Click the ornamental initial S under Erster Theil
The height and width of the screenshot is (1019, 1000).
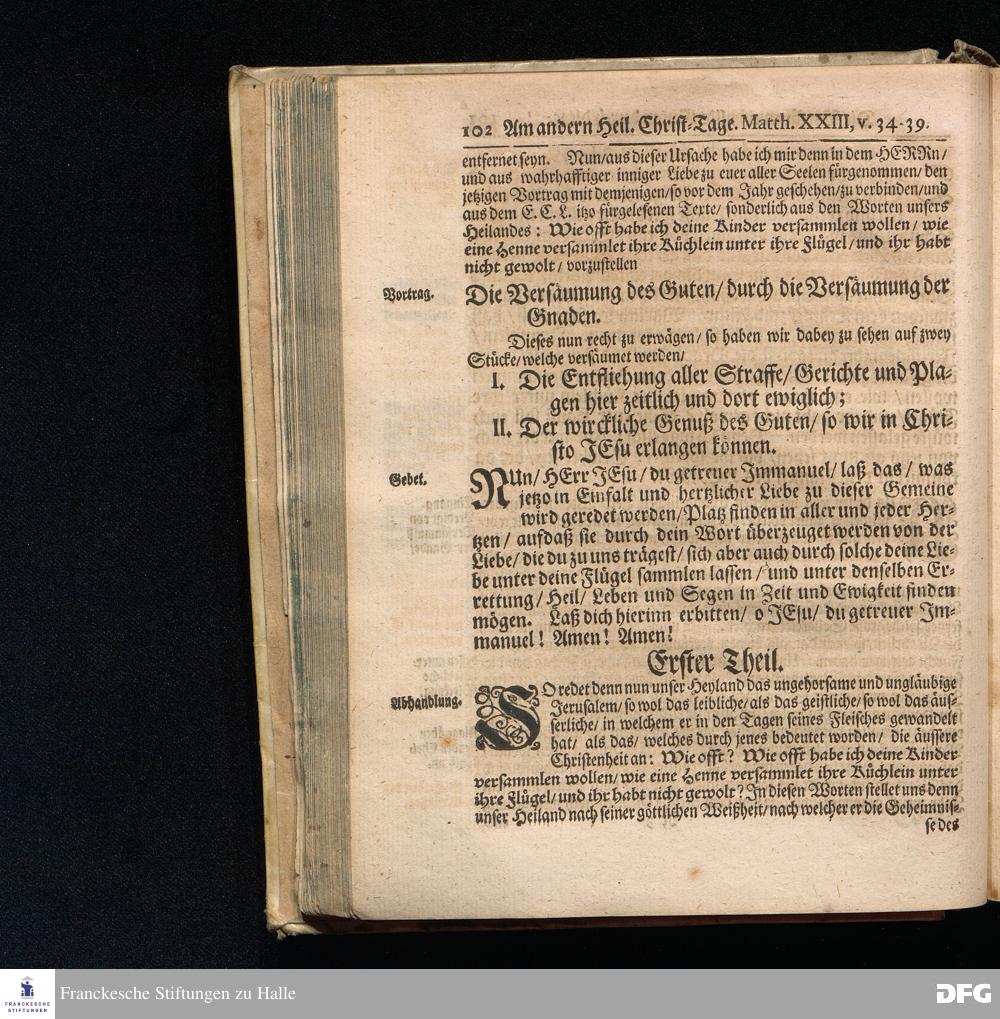[507, 717]
